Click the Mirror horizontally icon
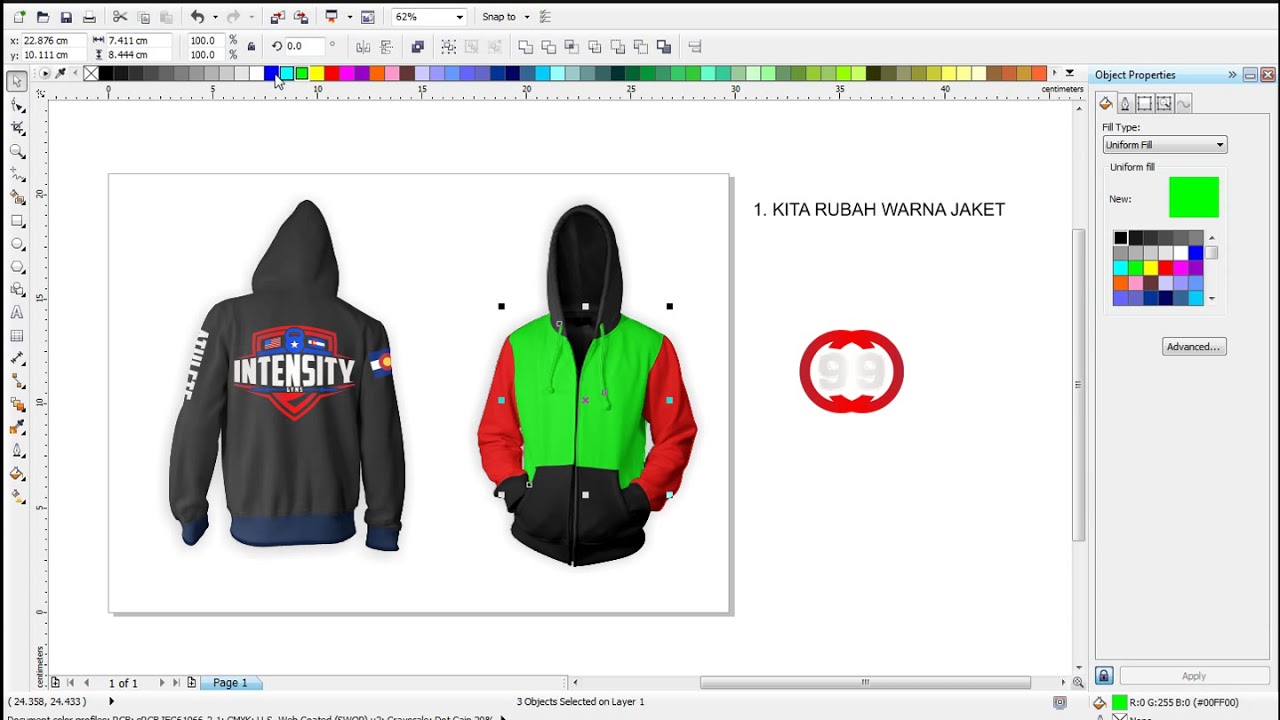 pyautogui.click(x=363, y=46)
